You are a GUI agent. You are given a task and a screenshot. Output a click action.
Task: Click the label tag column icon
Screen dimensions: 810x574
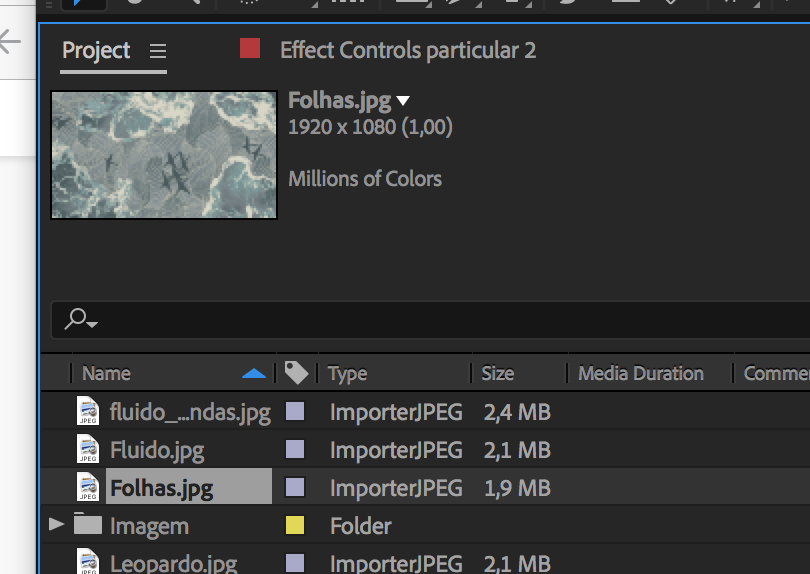[296, 373]
